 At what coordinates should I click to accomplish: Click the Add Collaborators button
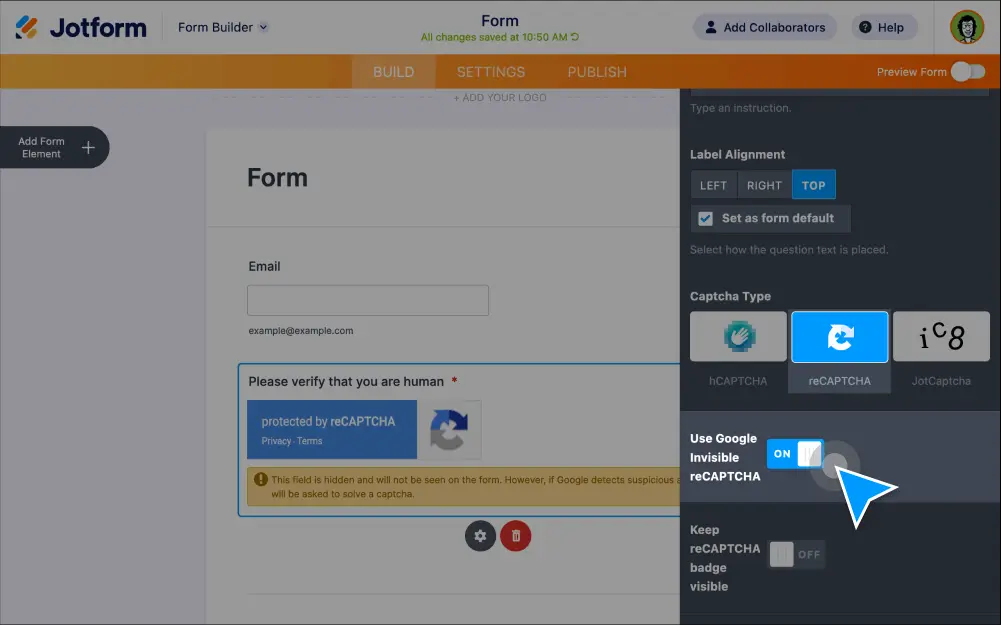[765, 27]
